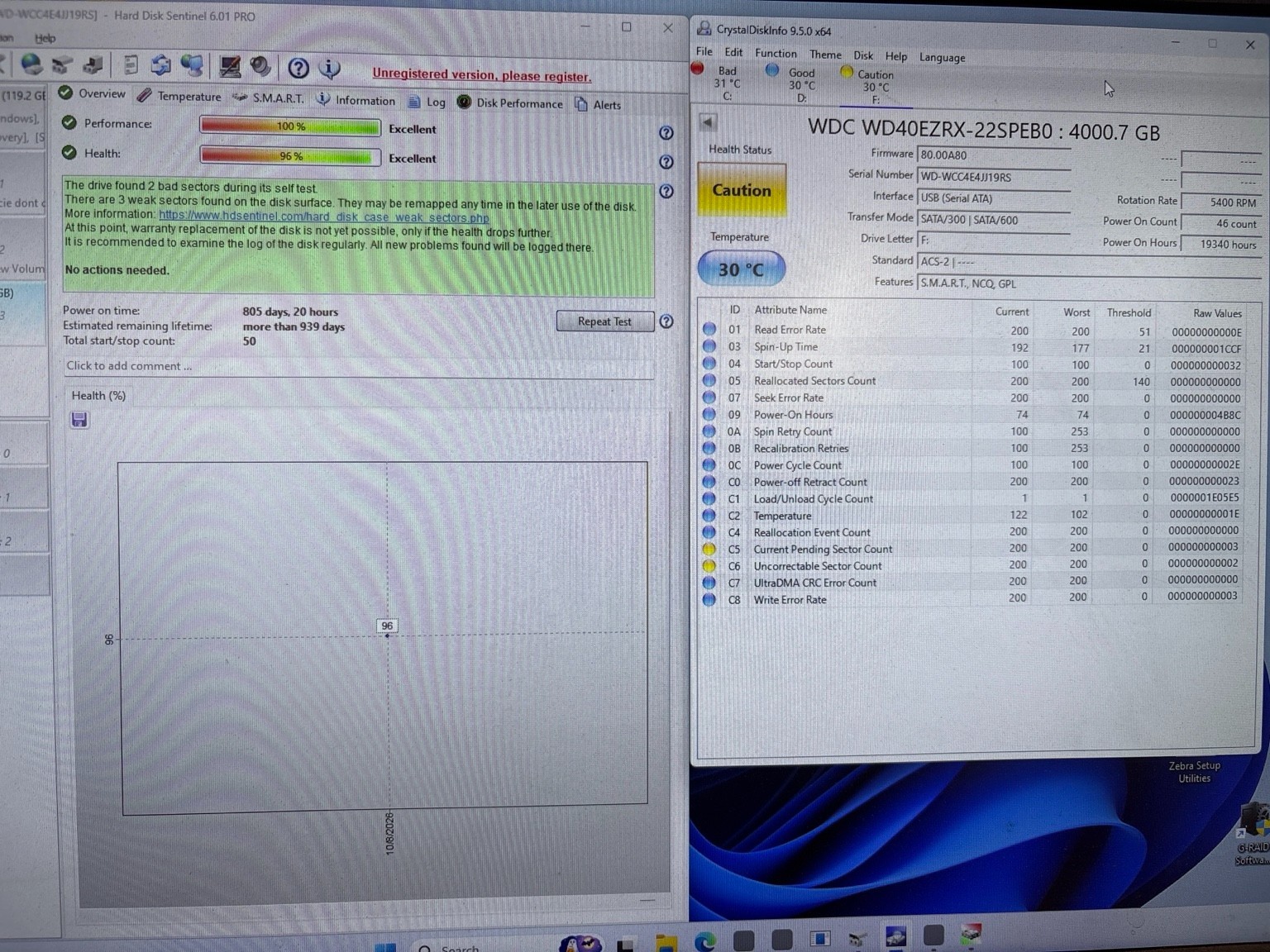Open help via the toolbar question mark icon
This screenshot has height=952, width=1270.
pos(298,68)
